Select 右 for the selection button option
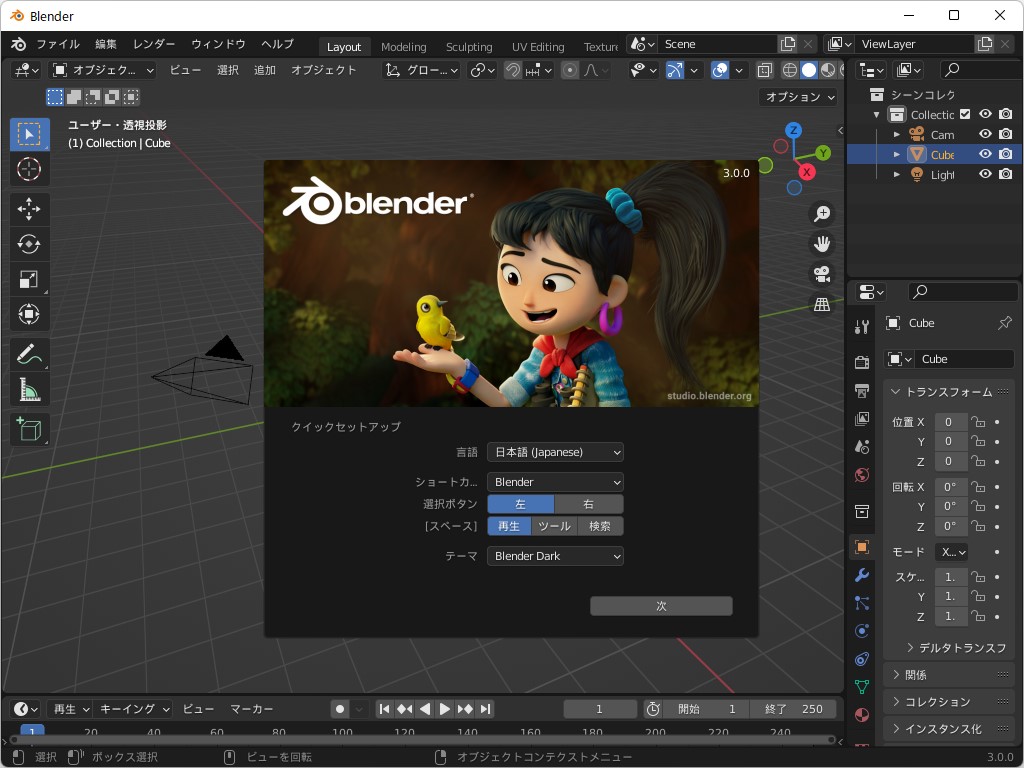This screenshot has height=768, width=1024. pos(588,504)
